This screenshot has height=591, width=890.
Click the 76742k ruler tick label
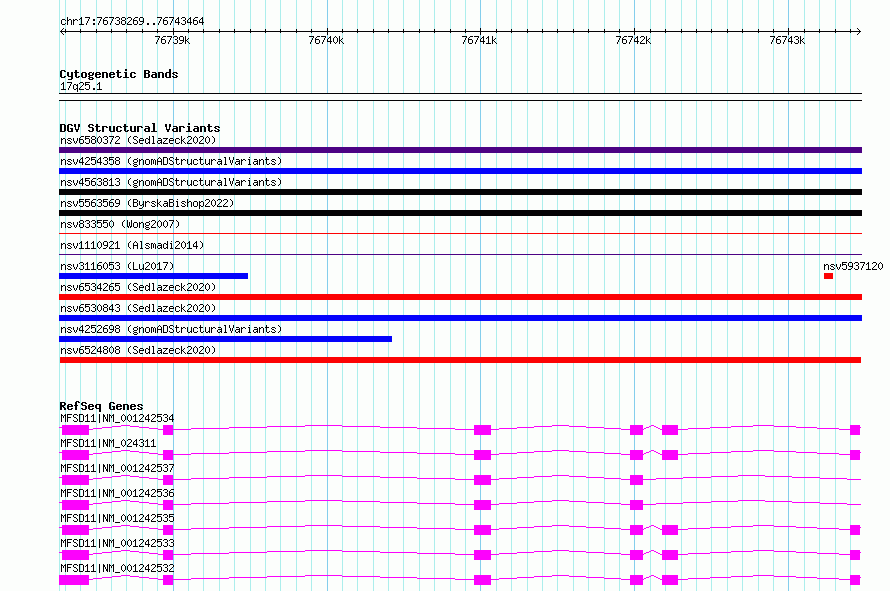[x=633, y=40]
